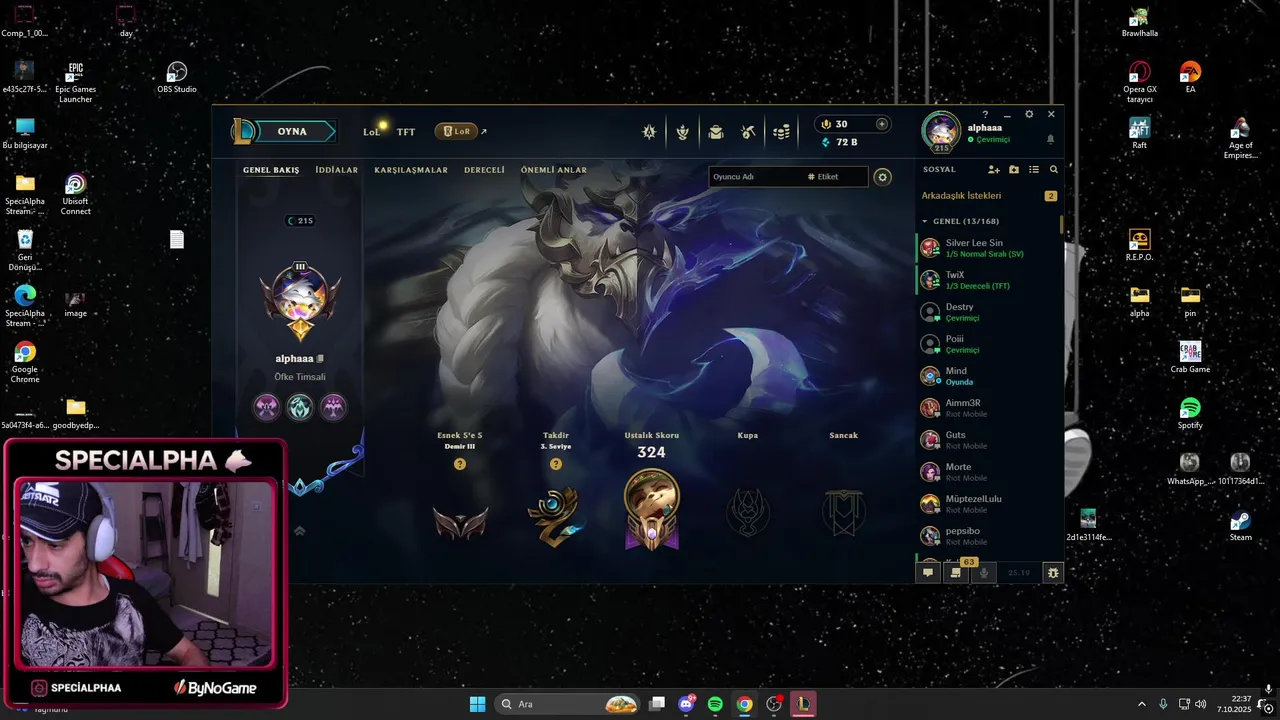Select friend Destry
This screenshot has height=720, width=1280.
click(x=989, y=312)
